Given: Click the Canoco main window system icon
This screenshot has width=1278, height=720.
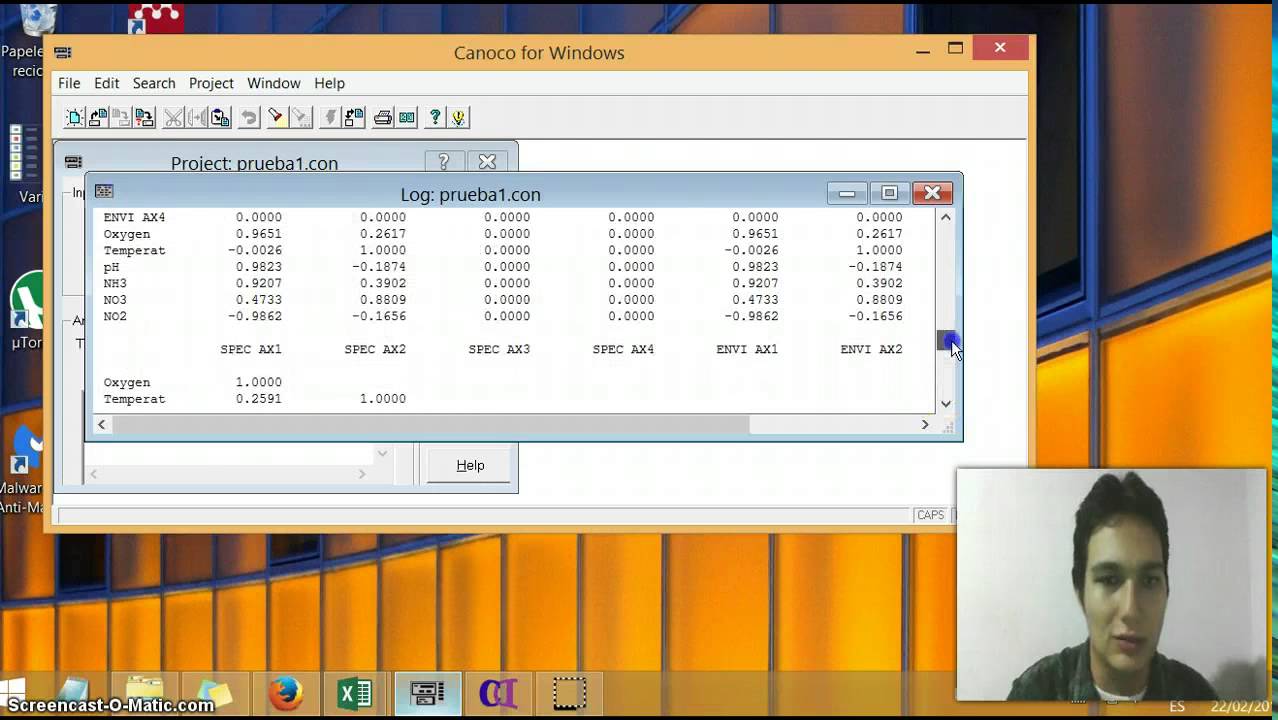Looking at the screenshot, I should click(63, 53).
